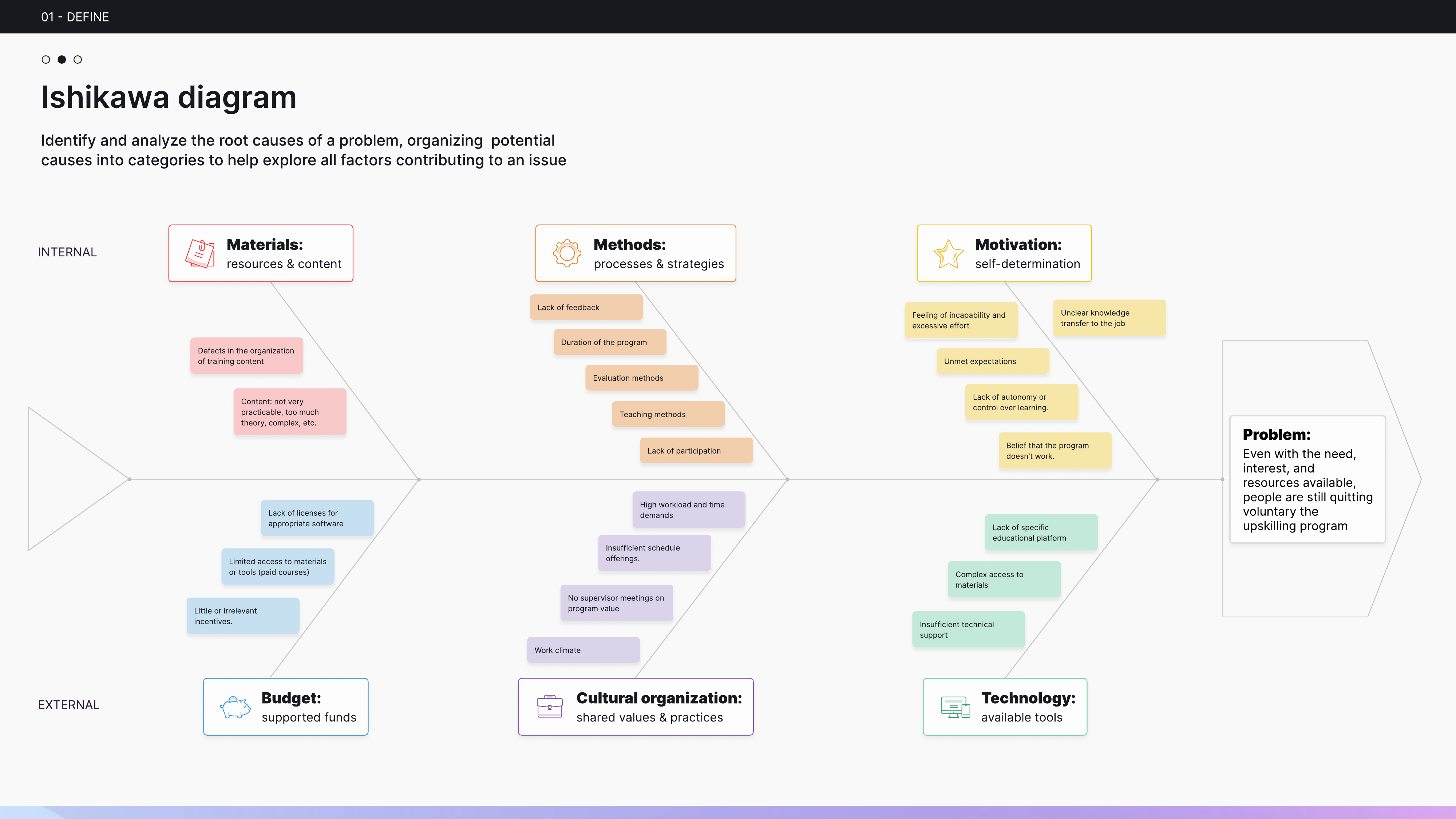Select the Materials category box
This screenshot has width=1456, height=819.
261,253
